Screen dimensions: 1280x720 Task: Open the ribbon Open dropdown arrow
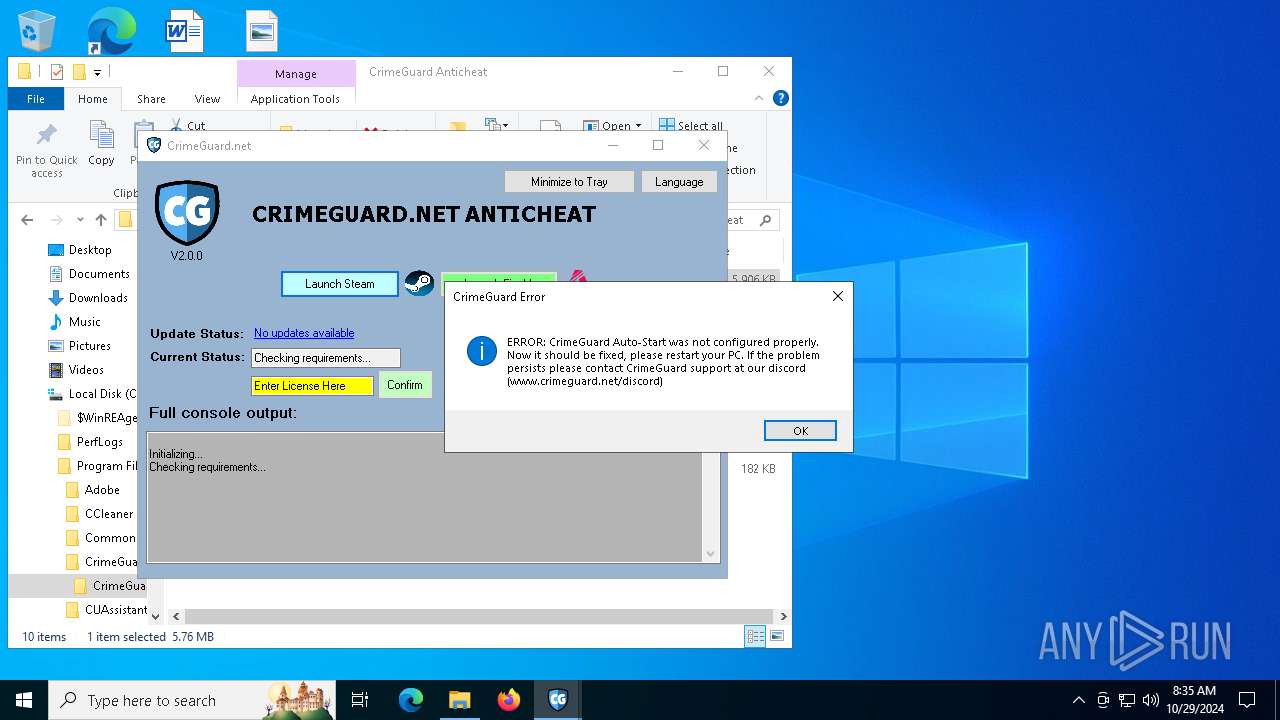coord(638,126)
